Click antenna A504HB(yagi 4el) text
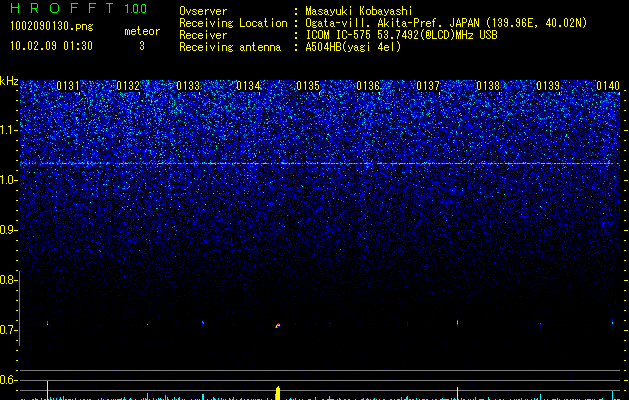Screen dimensions: 629x400 (353, 47)
